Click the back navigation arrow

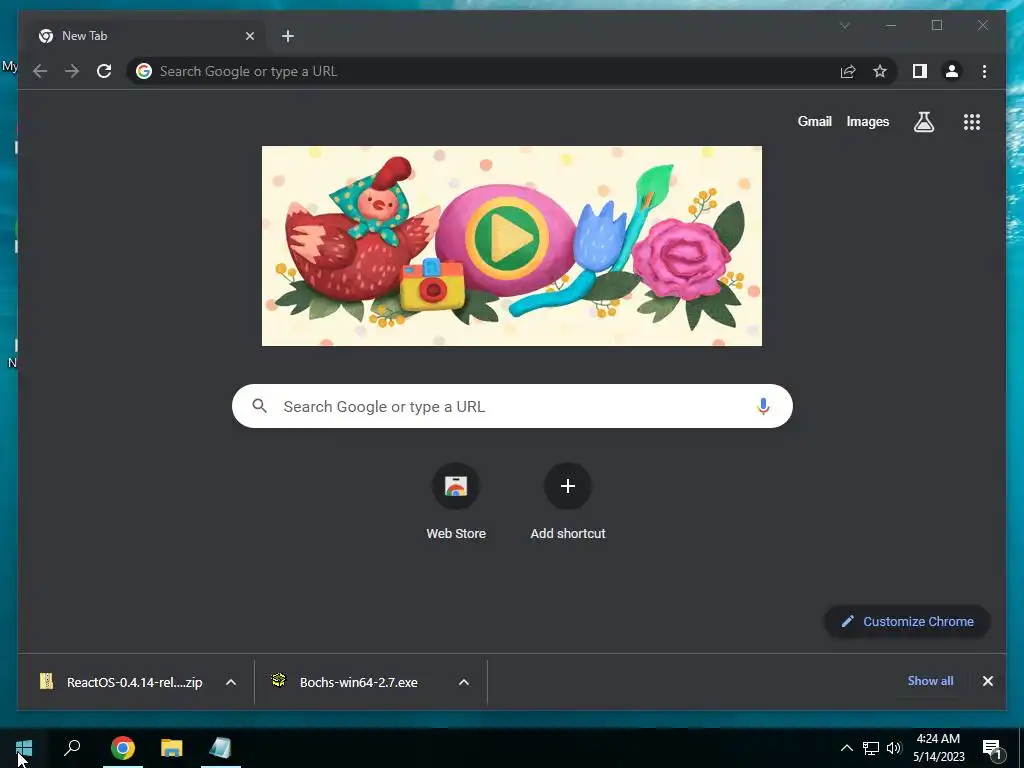click(x=40, y=71)
